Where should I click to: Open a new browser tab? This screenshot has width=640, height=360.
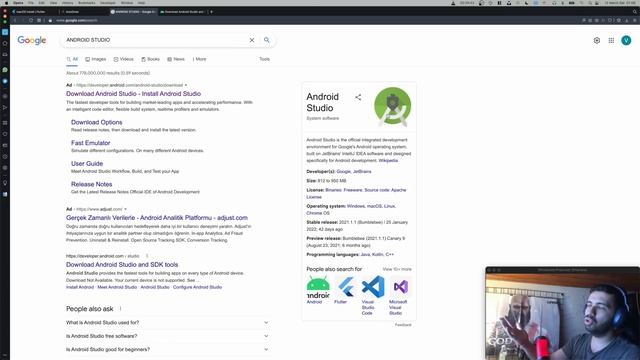tap(211, 12)
